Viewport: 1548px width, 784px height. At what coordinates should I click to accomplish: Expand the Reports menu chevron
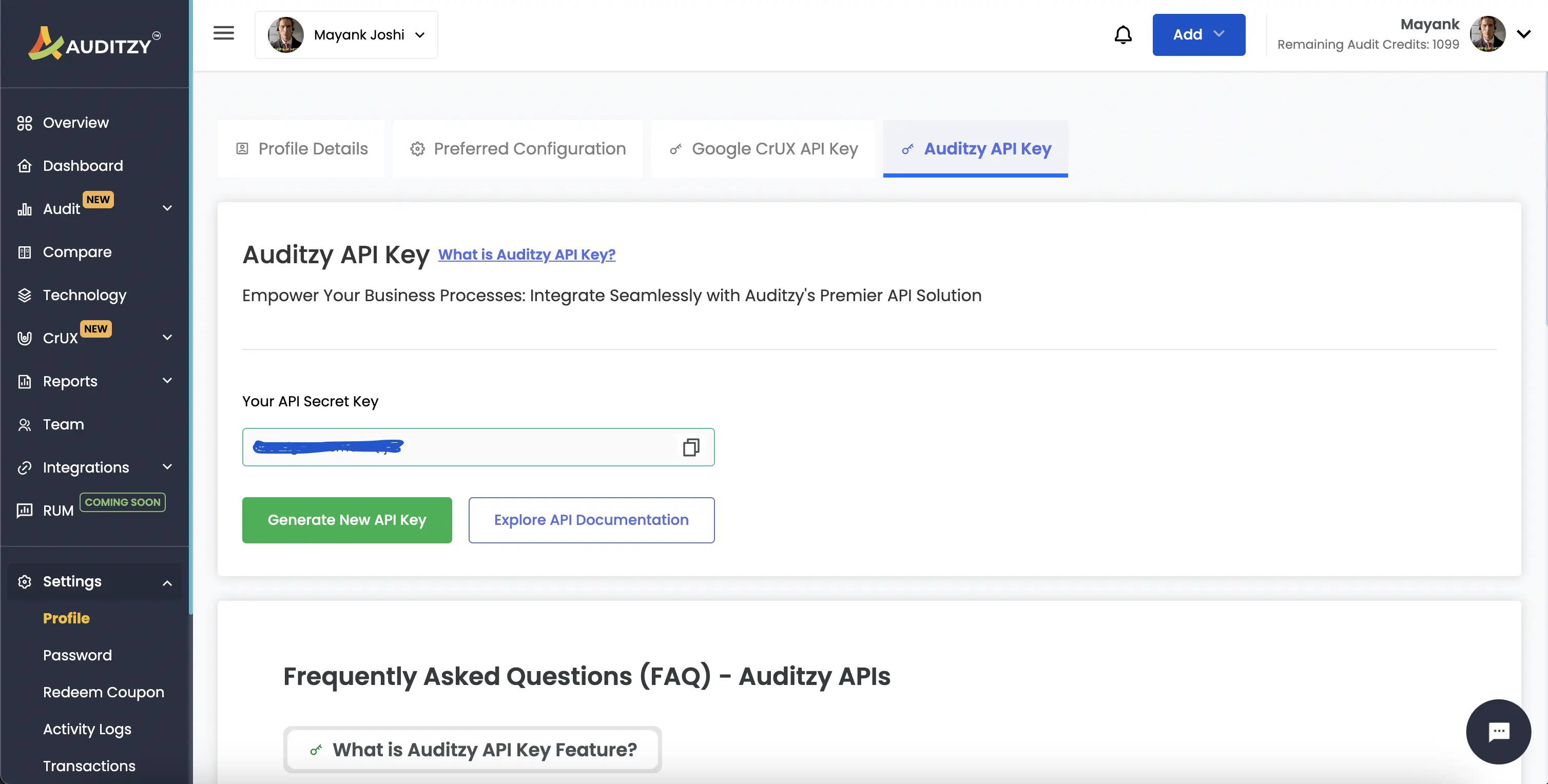click(x=168, y=380)
